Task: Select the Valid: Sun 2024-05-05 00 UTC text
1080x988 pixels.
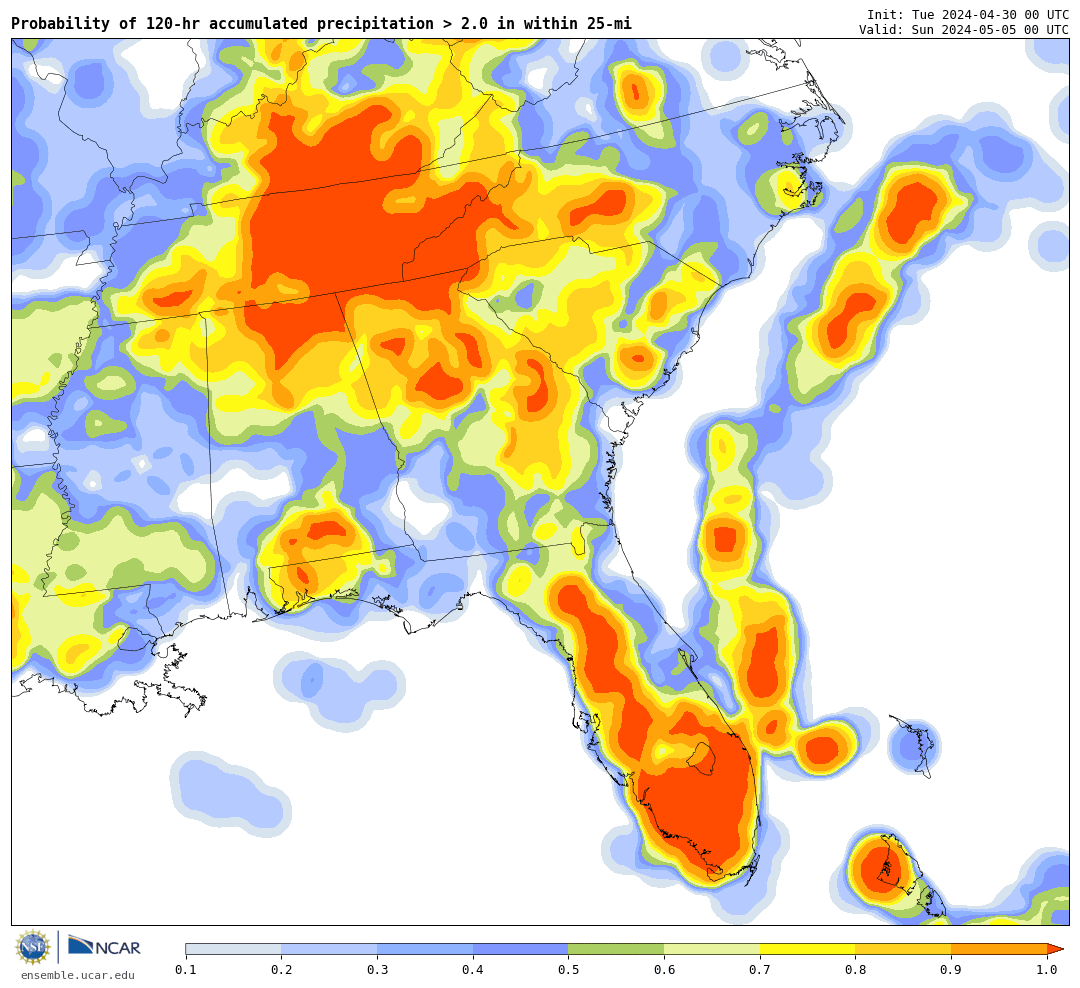Action: click(964, 30)
